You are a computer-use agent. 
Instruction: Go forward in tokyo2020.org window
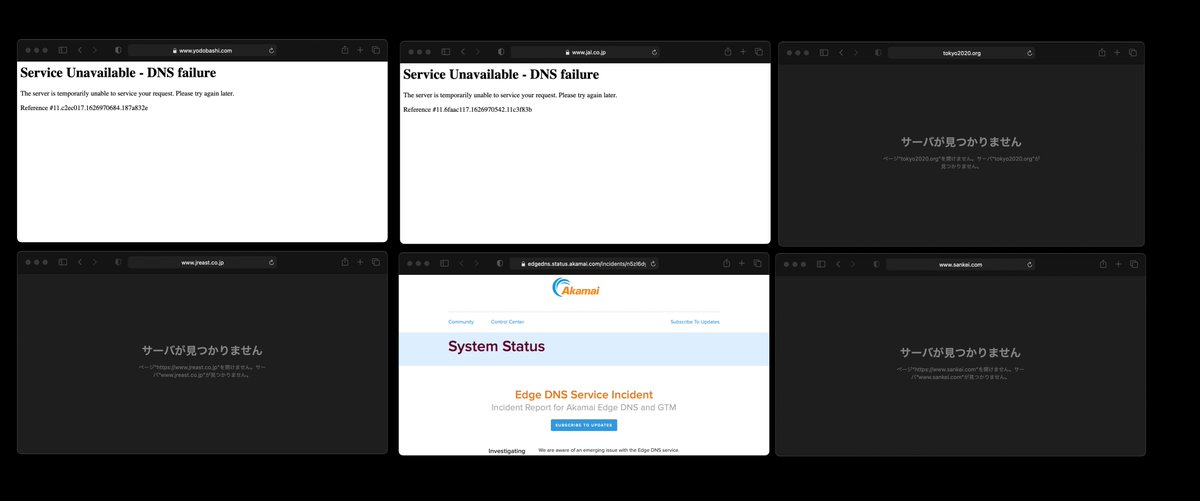[x=855, y=52]
